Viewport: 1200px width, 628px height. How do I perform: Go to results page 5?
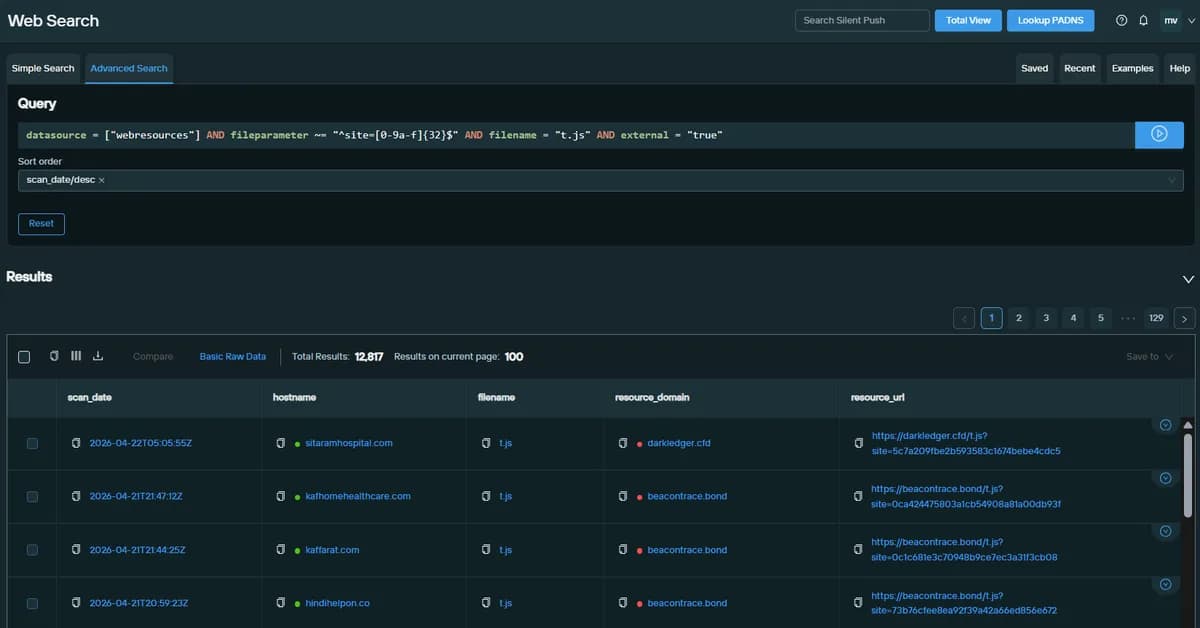tap(1100, 318)
